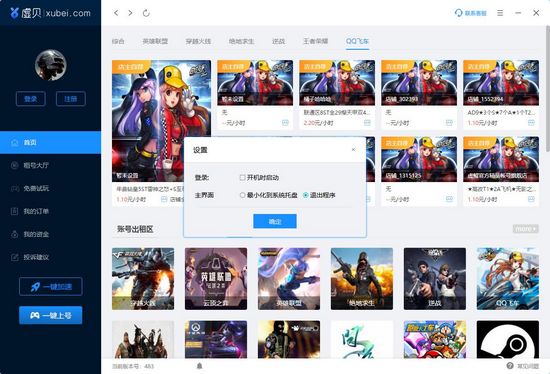The width and height of the screenshot is (550, 374).
Task: Click the notification bell in the status bar
Action: (200, 366)
